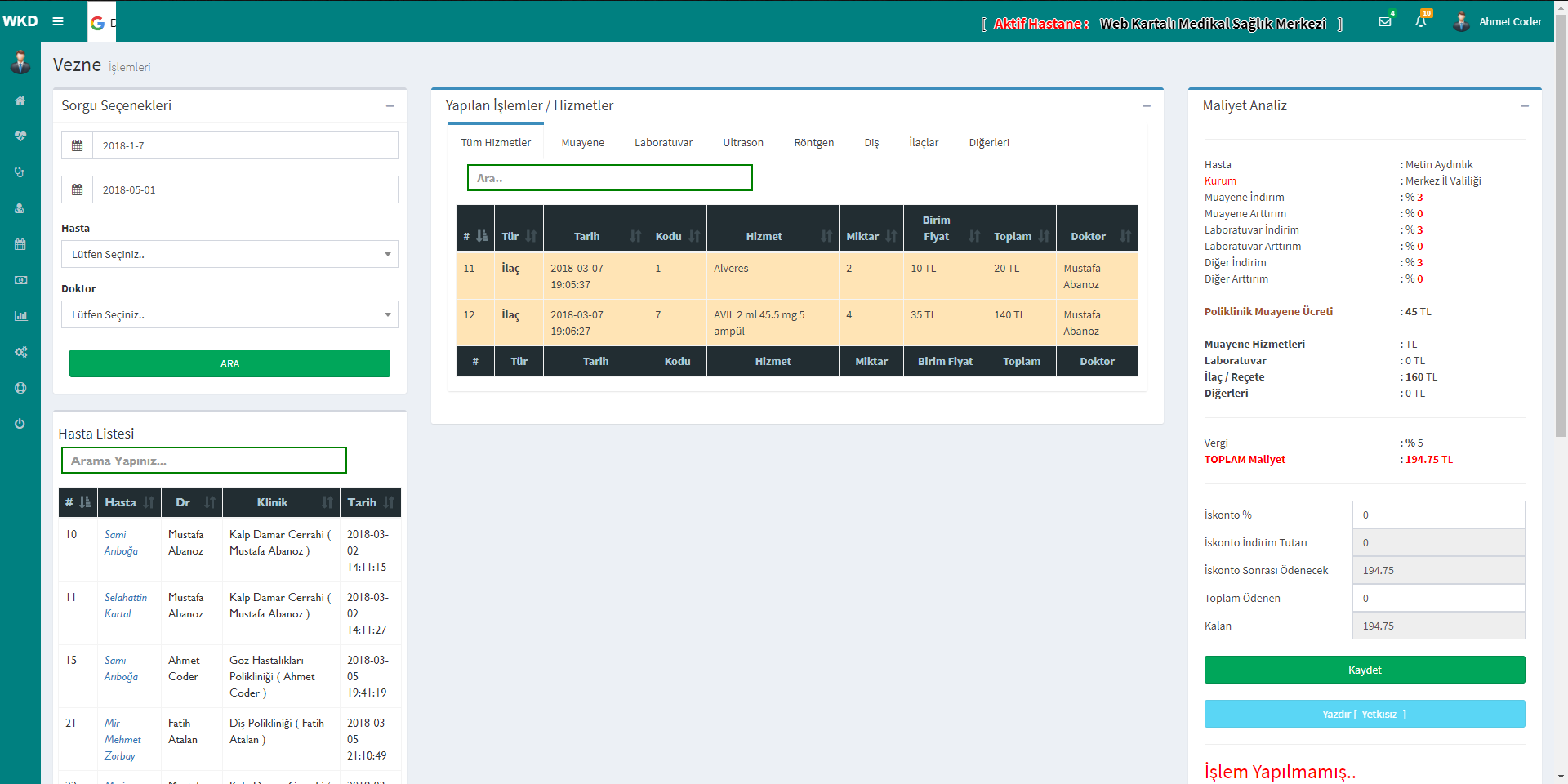The width and height of the screenshot is (1568, 784).
Task: Open the stethoscope sidebar icon
Action: (20, 172)
